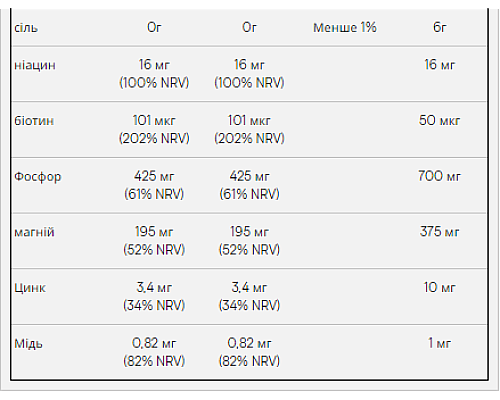Click the Мідь row label
Image resolution: width=500 pixels, height=400 pixels.
click(28, 343)
